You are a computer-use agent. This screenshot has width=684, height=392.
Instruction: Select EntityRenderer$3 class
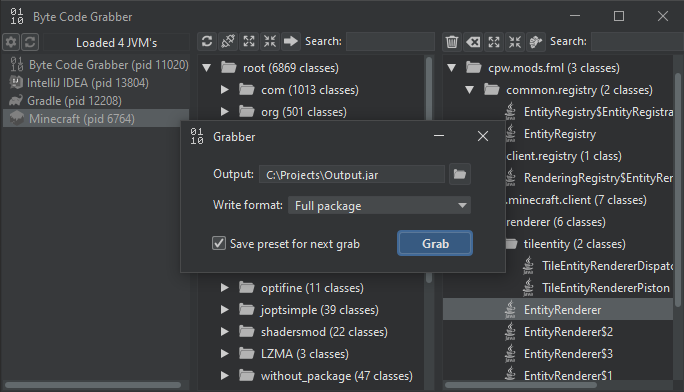click(x=568, y=354)
